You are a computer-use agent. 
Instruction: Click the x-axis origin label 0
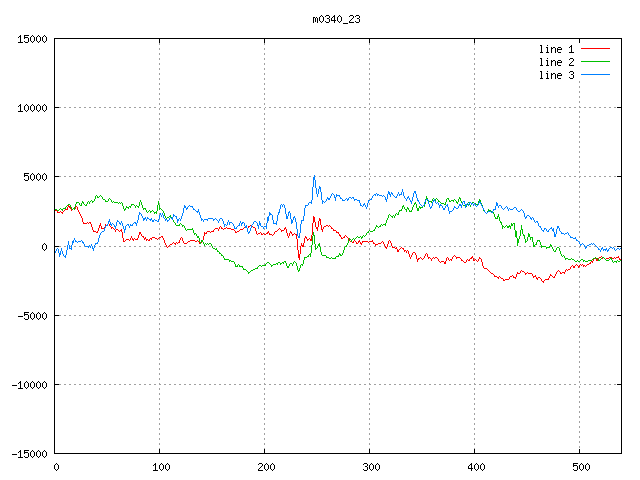tap(56, 467)
